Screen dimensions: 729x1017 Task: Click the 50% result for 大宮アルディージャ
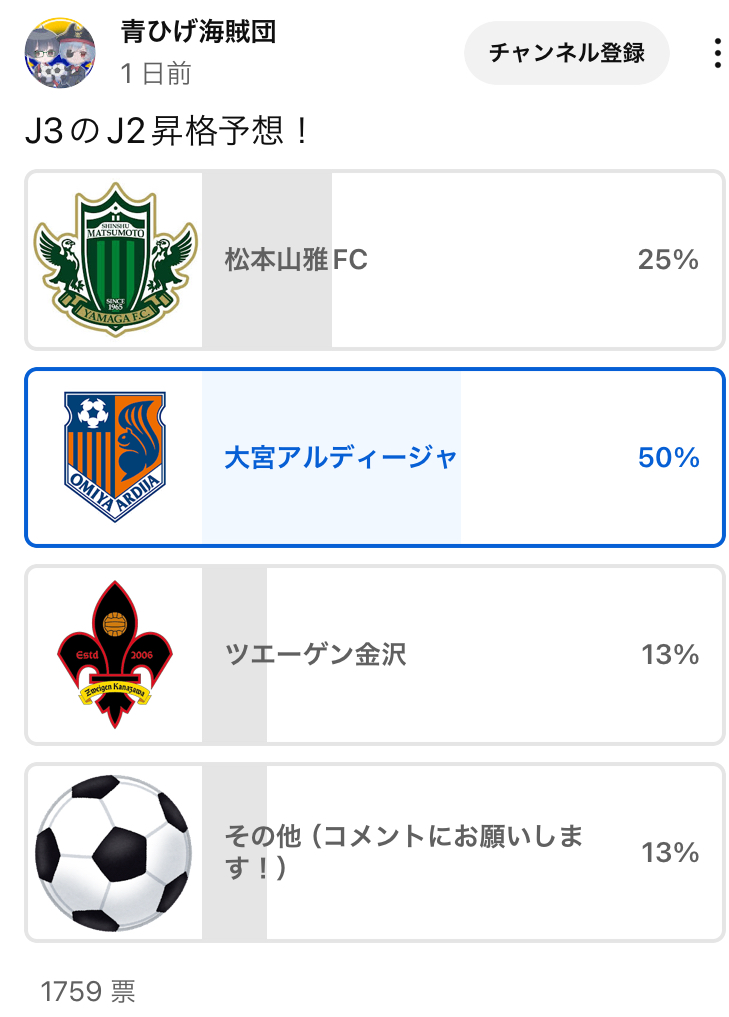[x=667, y=458]
